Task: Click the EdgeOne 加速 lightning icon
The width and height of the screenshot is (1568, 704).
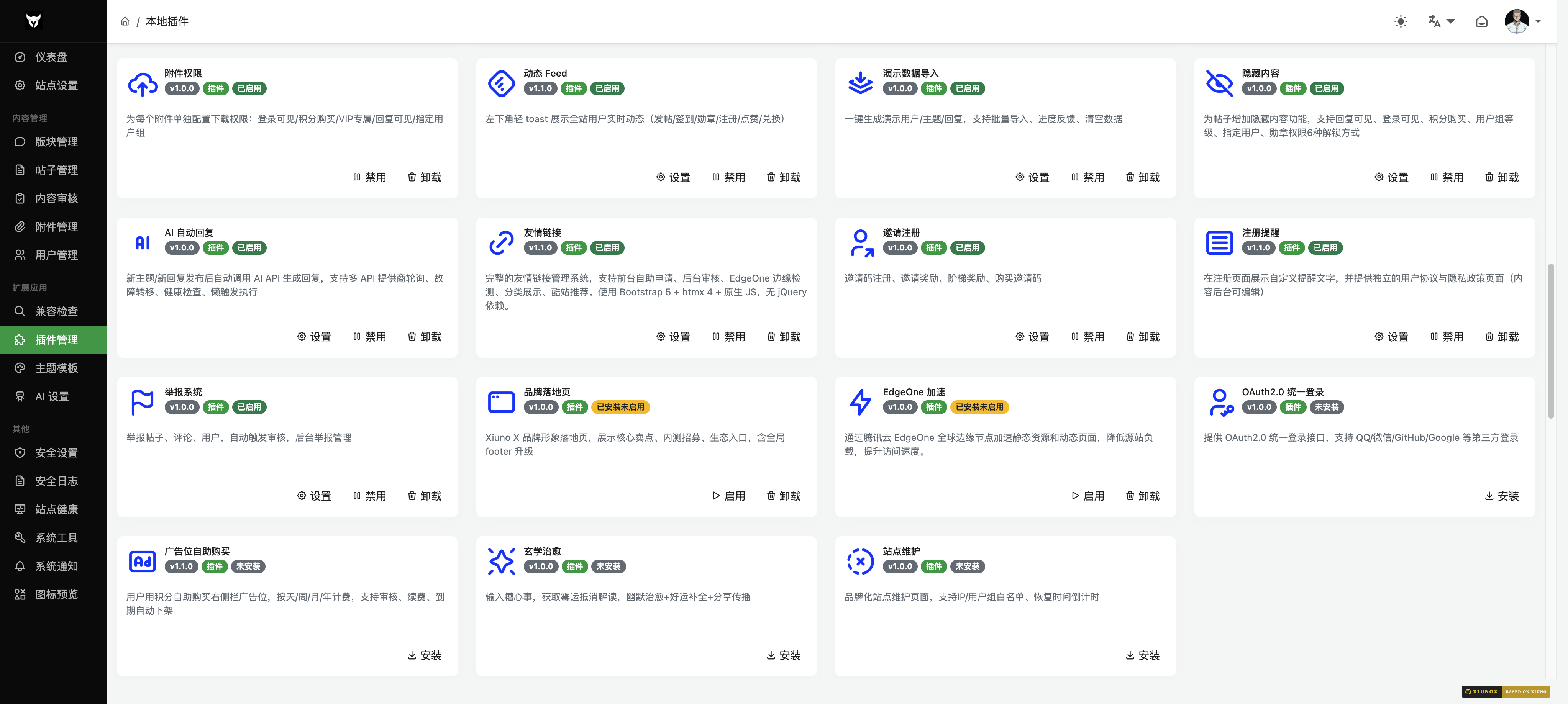Action: [861, 402]
